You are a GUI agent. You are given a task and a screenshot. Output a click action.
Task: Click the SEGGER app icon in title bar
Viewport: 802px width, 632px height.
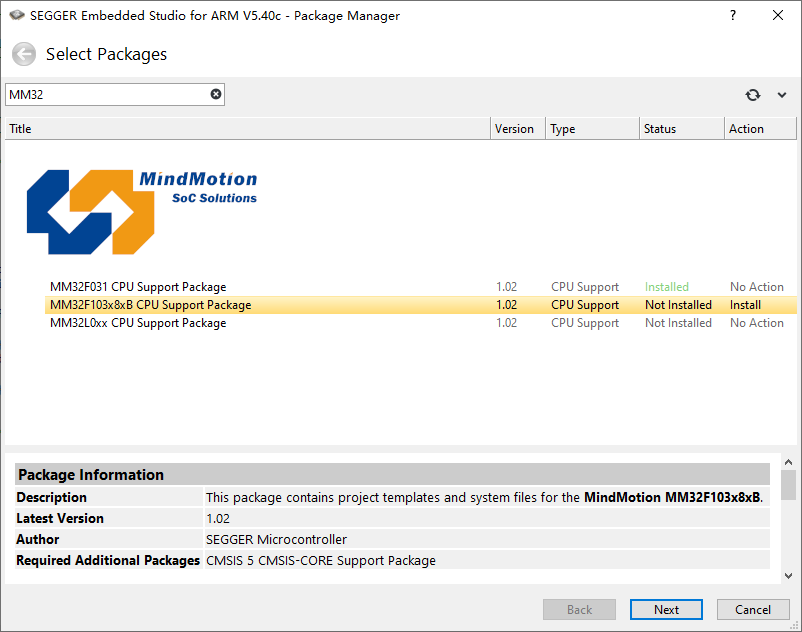click(x=17, y=15)
